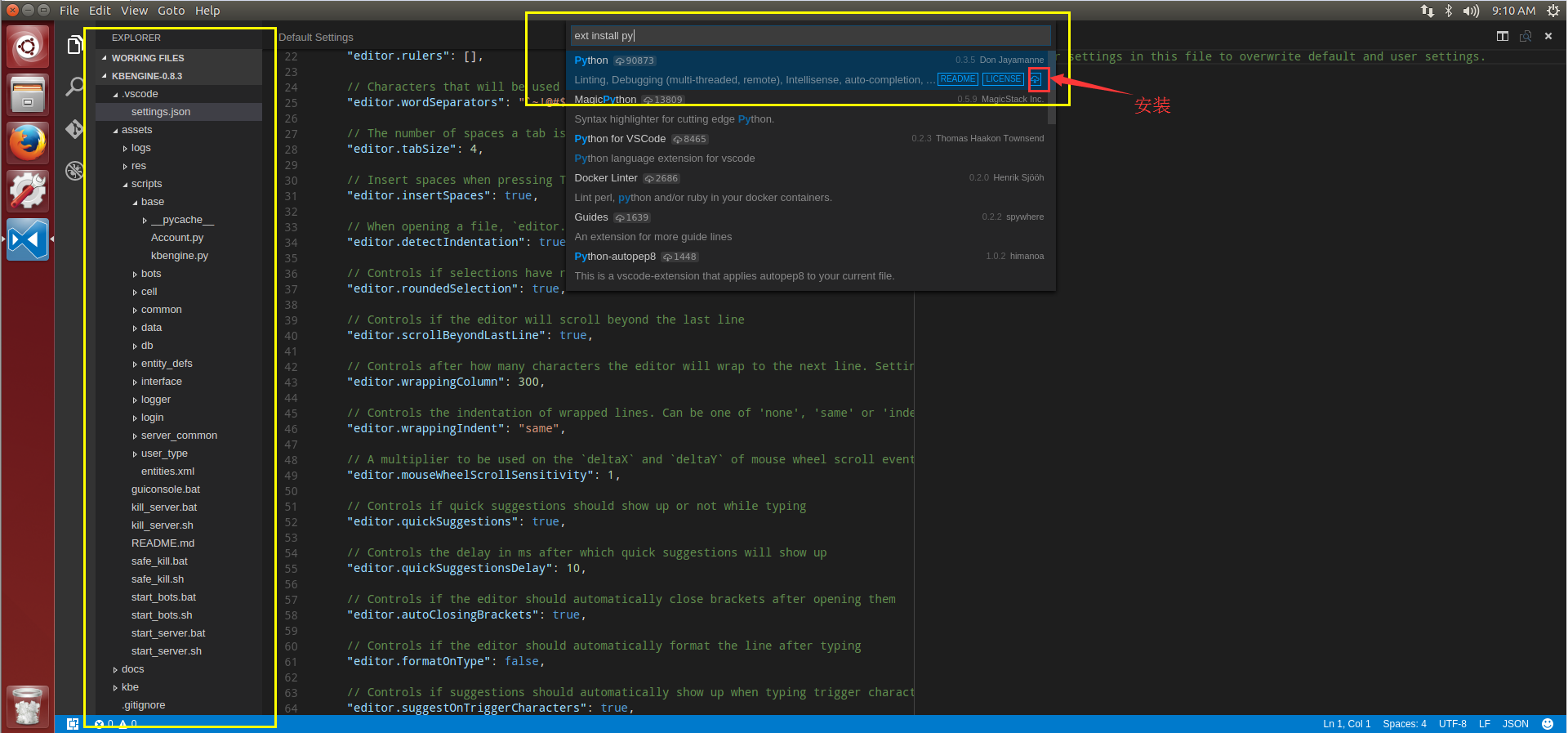Focus the 'ext install py' command input
1568x733 pixels.
pyautogui.click(x=810, y=36)
